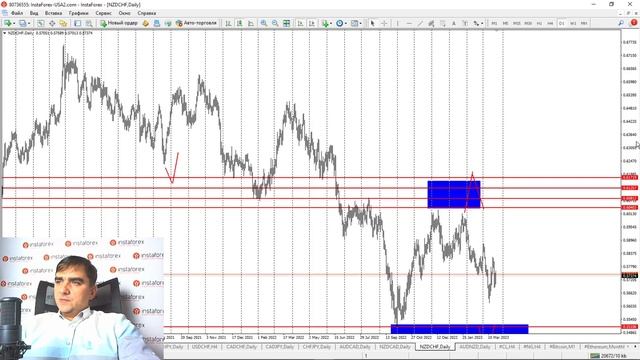Draw a horizontal line tool
Image resolution: width=640 pixels, height=360 pixels.
click(x=409, y=23)
